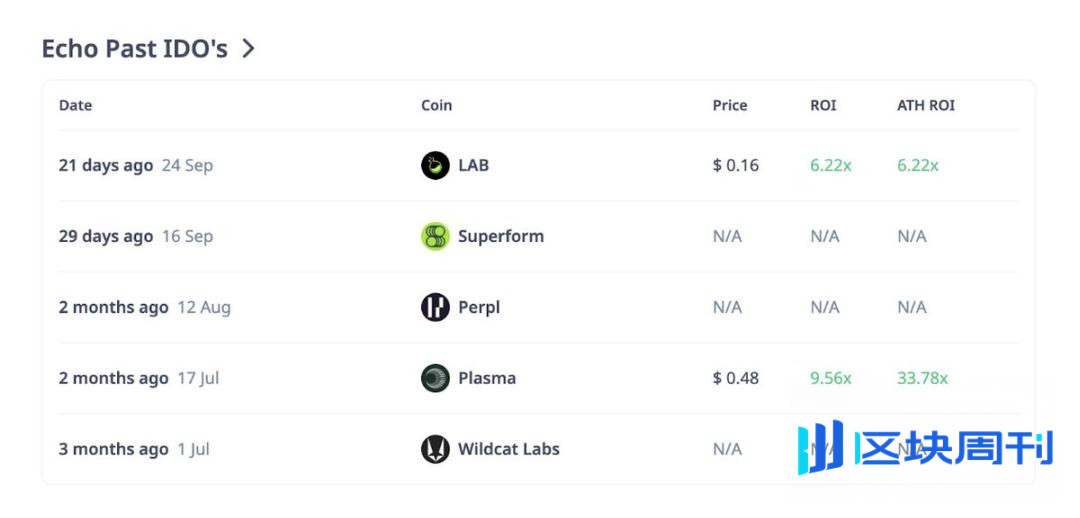Click the Superform green logo icon
1080x518 pixels.
(x=435, y=236)
